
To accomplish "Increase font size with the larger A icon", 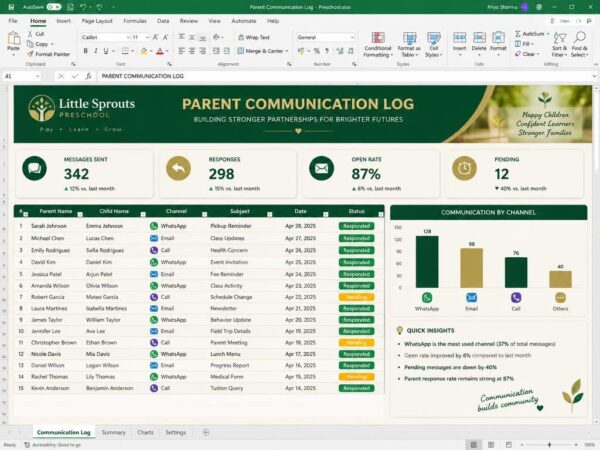I will click(155, 37).
